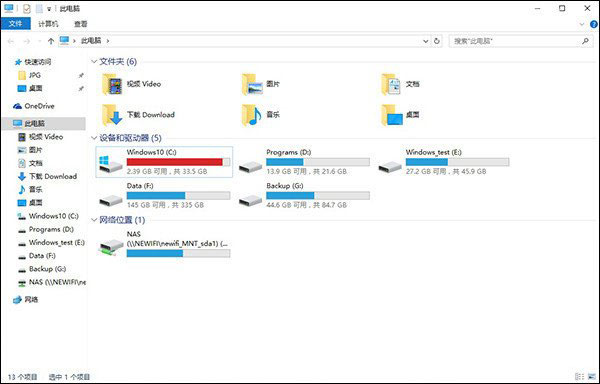Click the "13 个项目" status bar text
The height and width of the screenshot is (384, 600).
pos(23,377)
